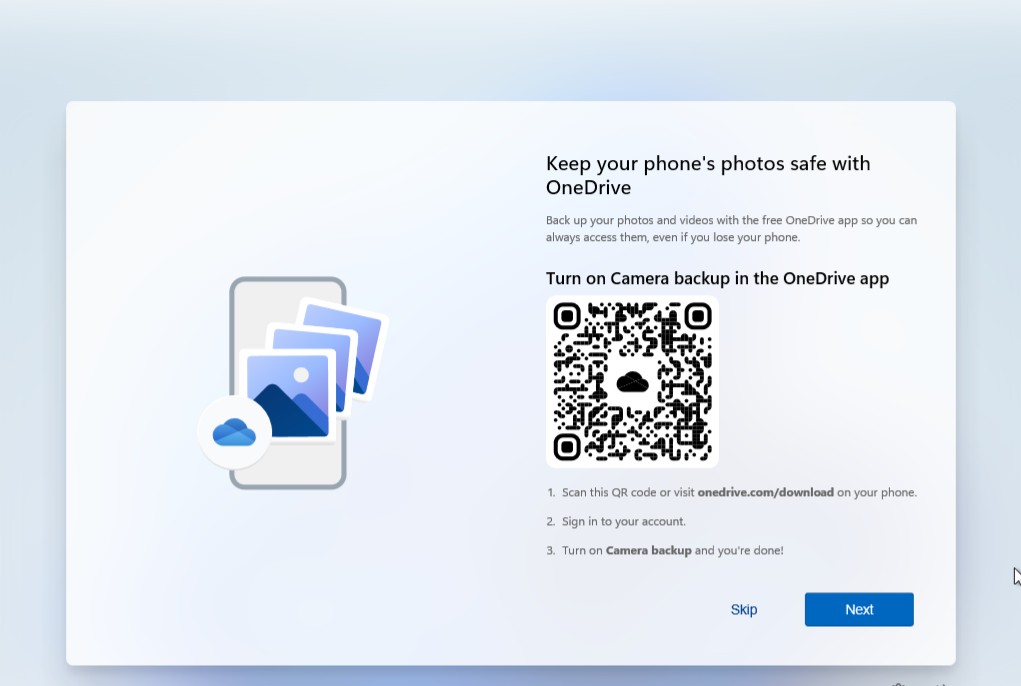1021x686 pixels.
Task: Click the bold Camera backup text in step 3
Action: coord(648,550)
